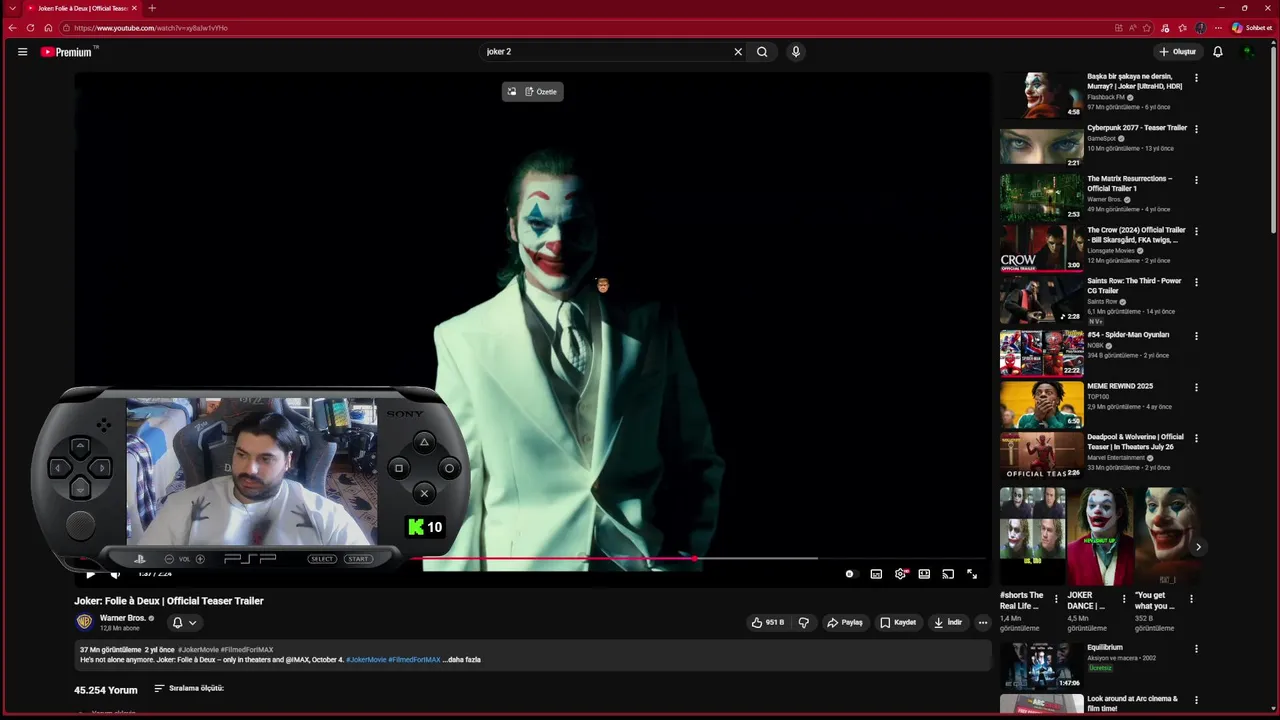Open the Sıralama ölçütü sort dropdown
The height and width of the screenshot is (720, 1280).
click(x=189, y=688)
